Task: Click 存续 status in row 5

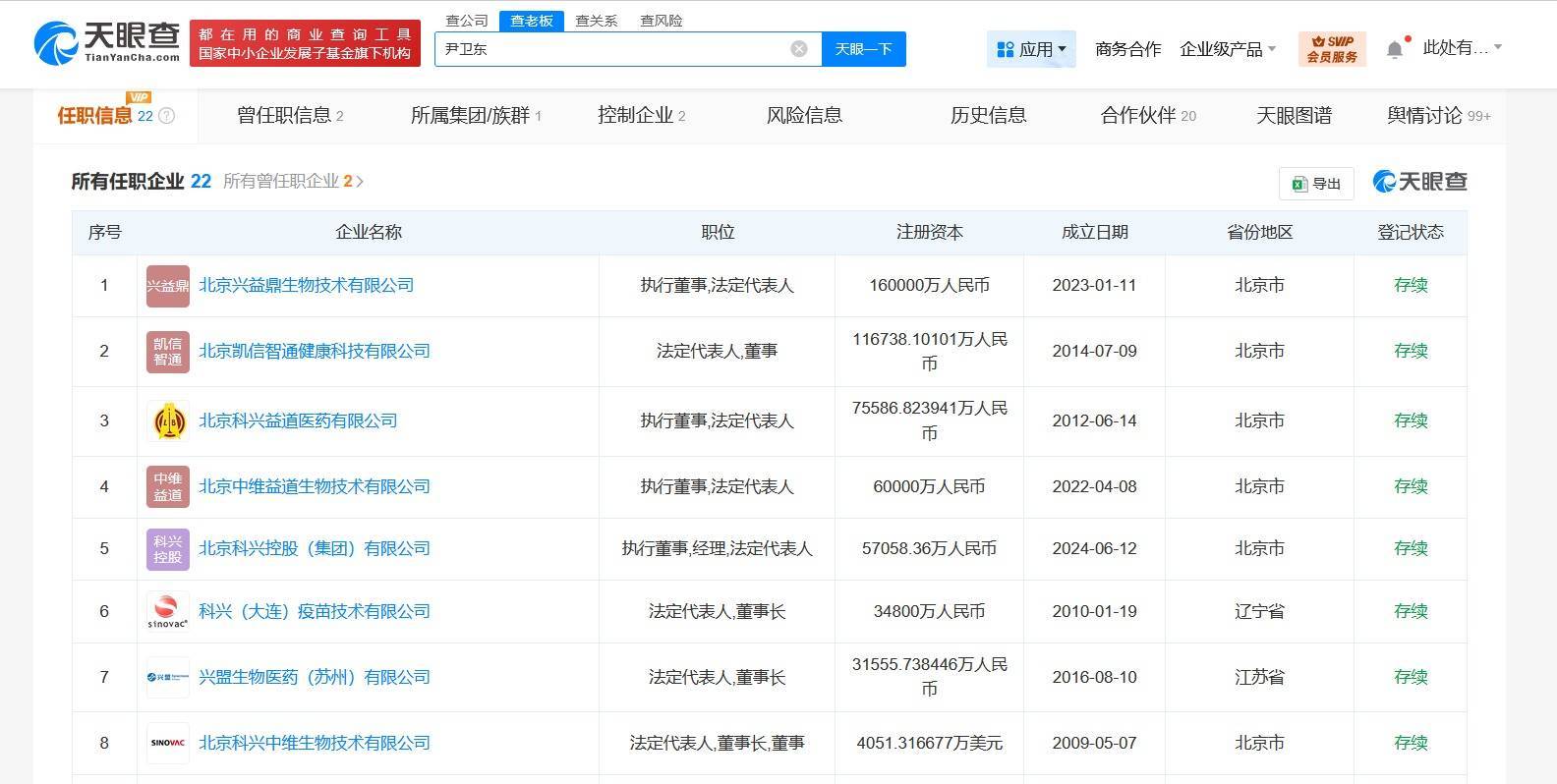Action: coord(1411,549)
